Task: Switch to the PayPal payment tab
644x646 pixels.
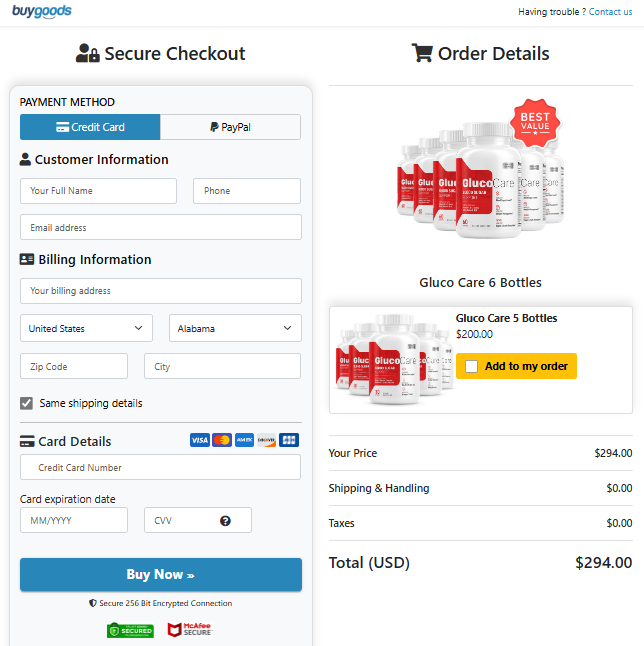Action: tap(230, 127)
